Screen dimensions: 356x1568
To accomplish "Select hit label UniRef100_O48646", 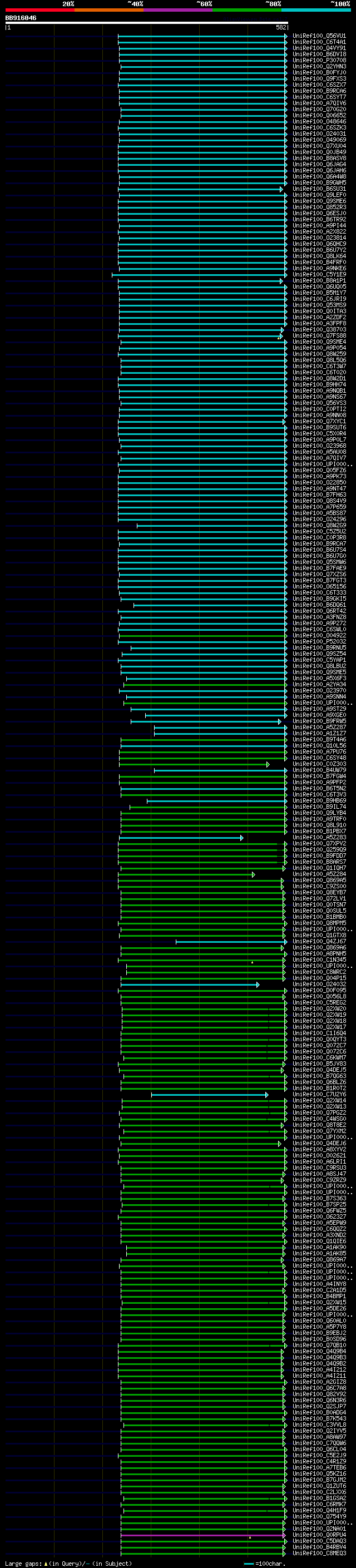I will point(319,121).
